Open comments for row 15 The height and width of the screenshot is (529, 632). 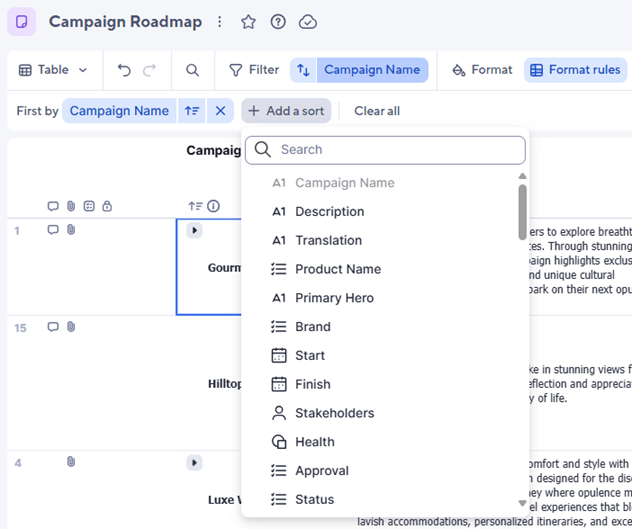click(x=53, y=327)
